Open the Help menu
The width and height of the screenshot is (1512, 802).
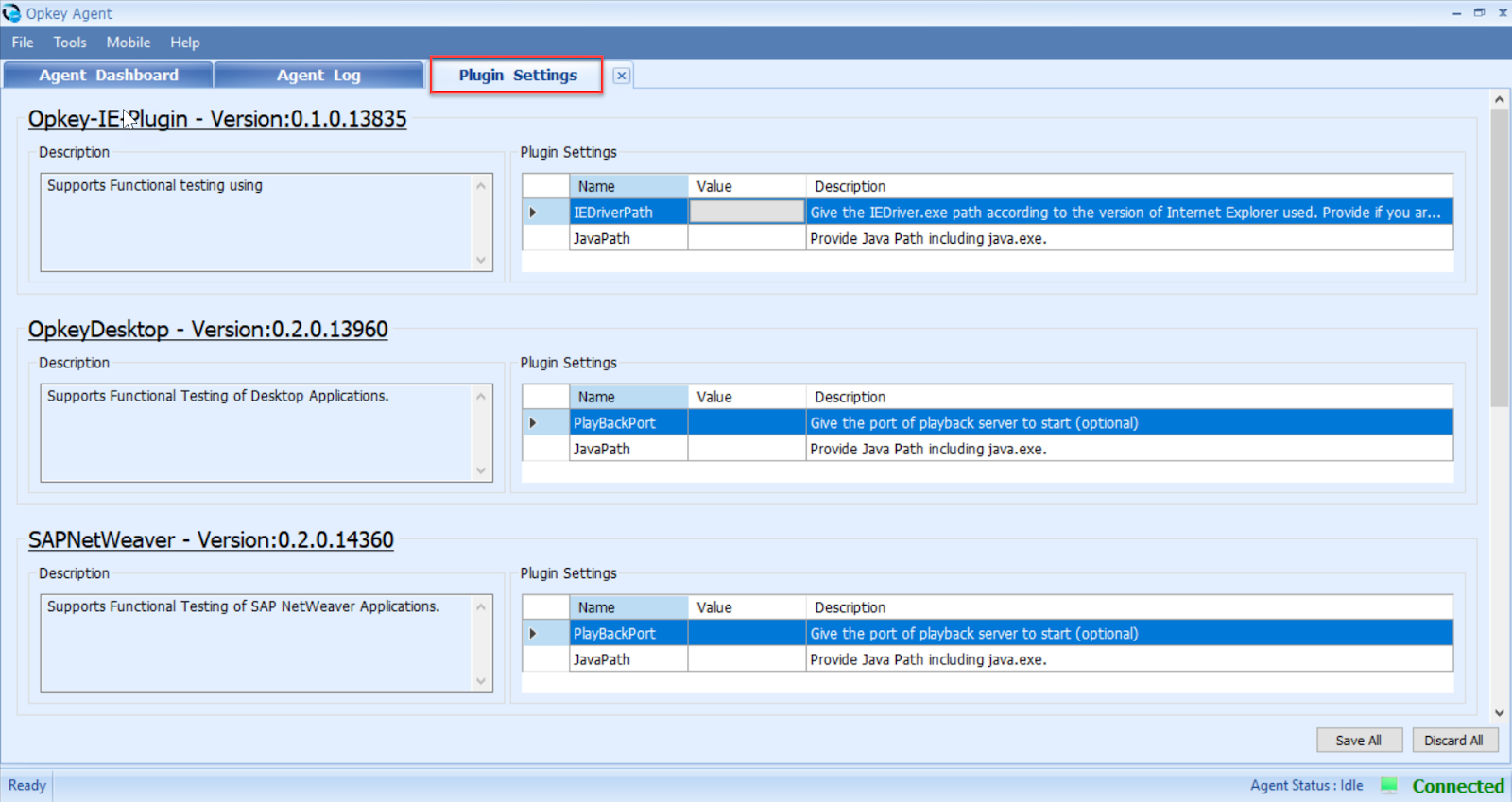click(185, 43)
